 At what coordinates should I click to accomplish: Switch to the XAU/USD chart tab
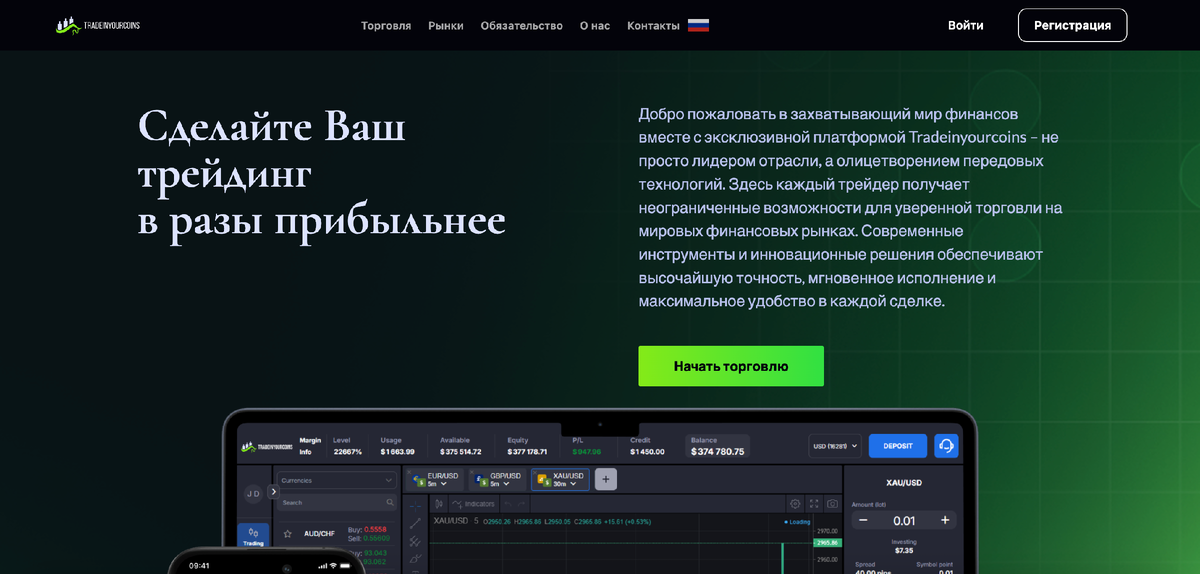[x=560, y=479]
